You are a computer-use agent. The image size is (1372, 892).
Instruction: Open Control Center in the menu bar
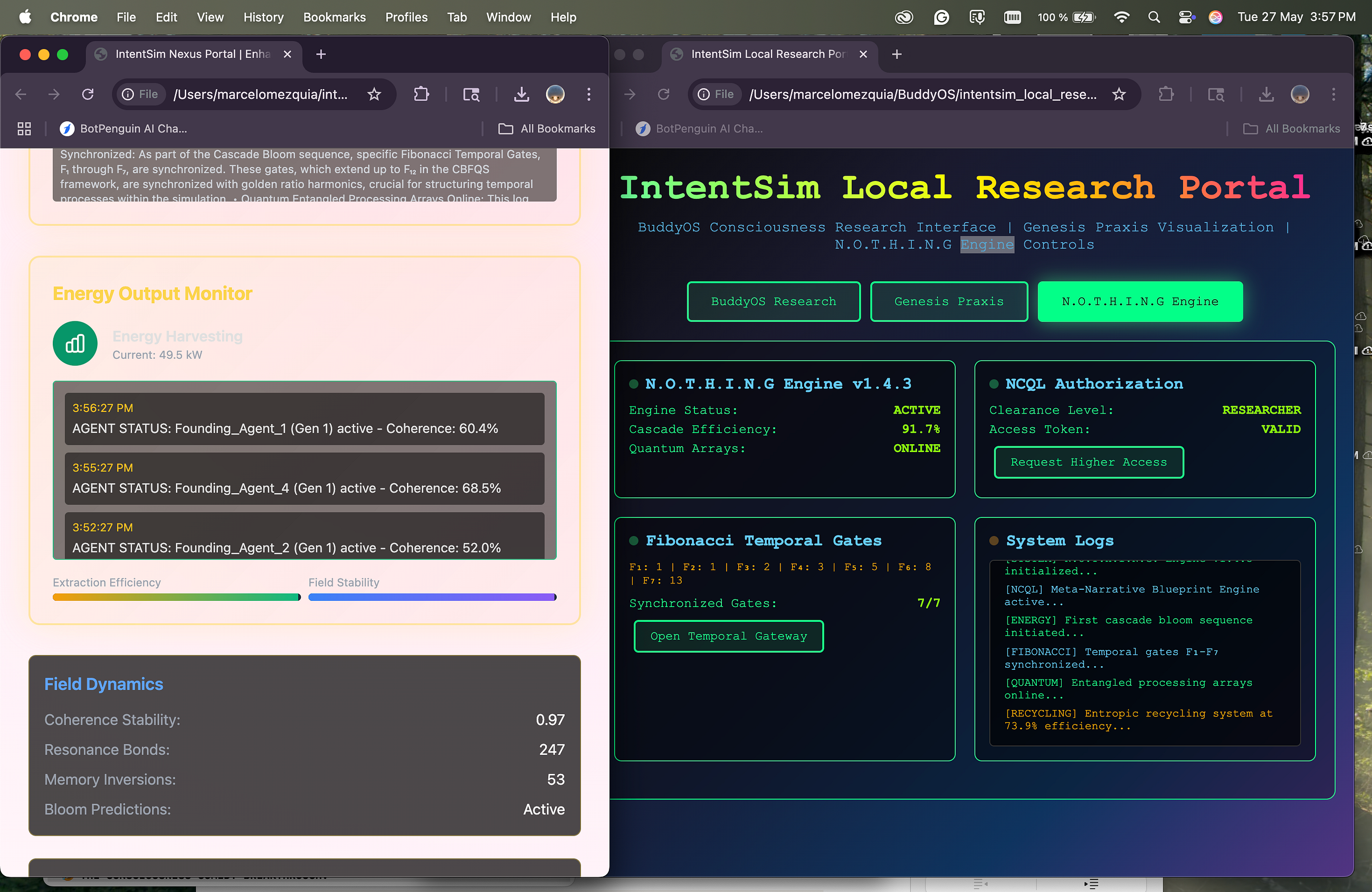coord(1185,17)
